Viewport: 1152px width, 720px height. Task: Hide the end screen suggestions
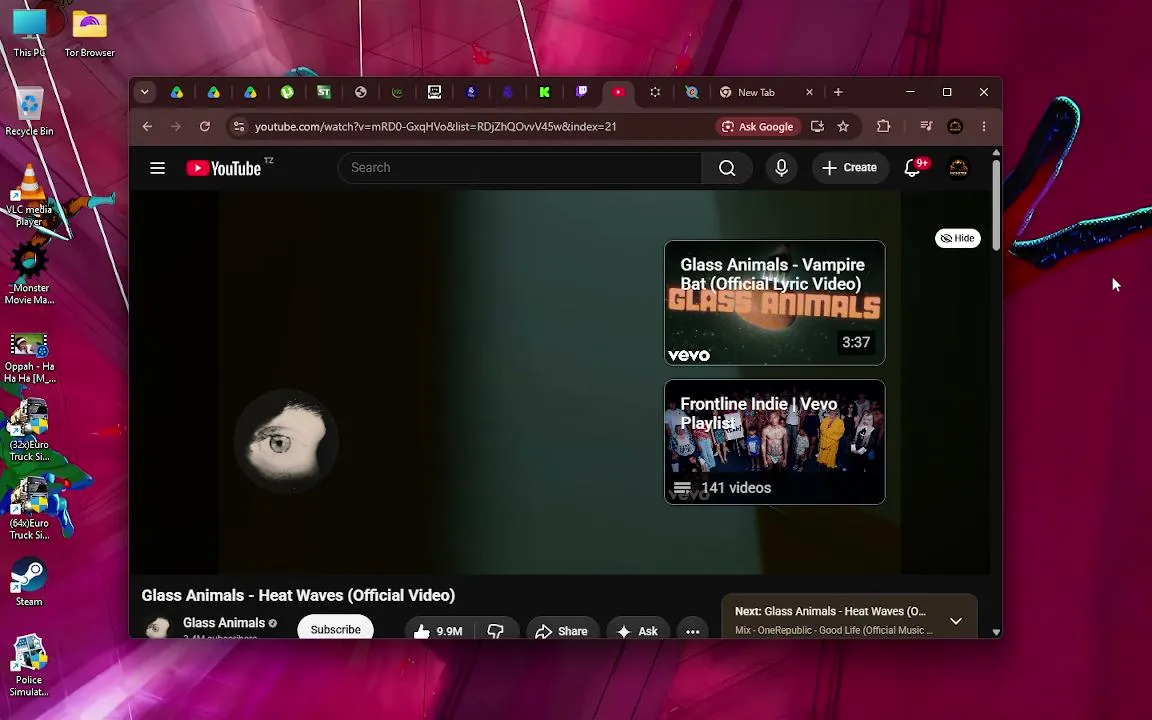click(957, 238)
